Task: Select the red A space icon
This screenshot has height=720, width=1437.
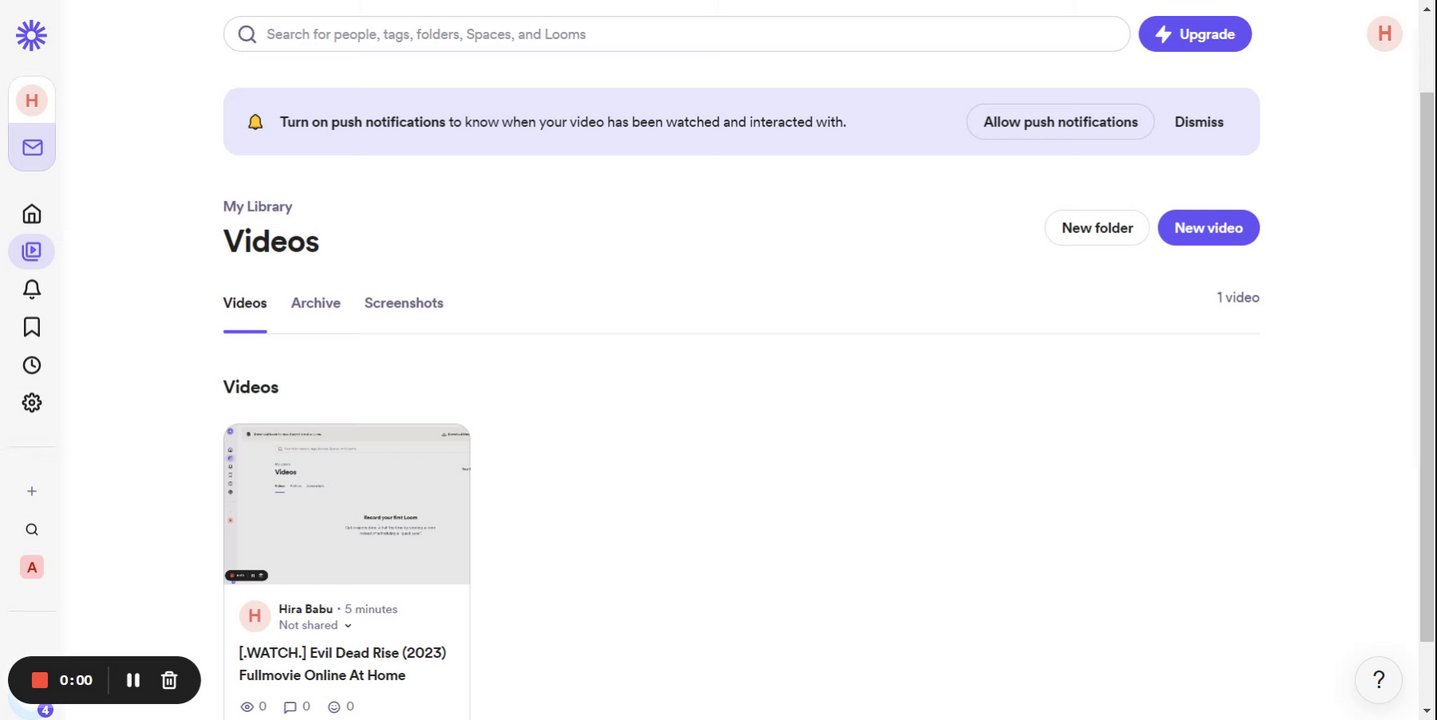Action: click(32, 567)
